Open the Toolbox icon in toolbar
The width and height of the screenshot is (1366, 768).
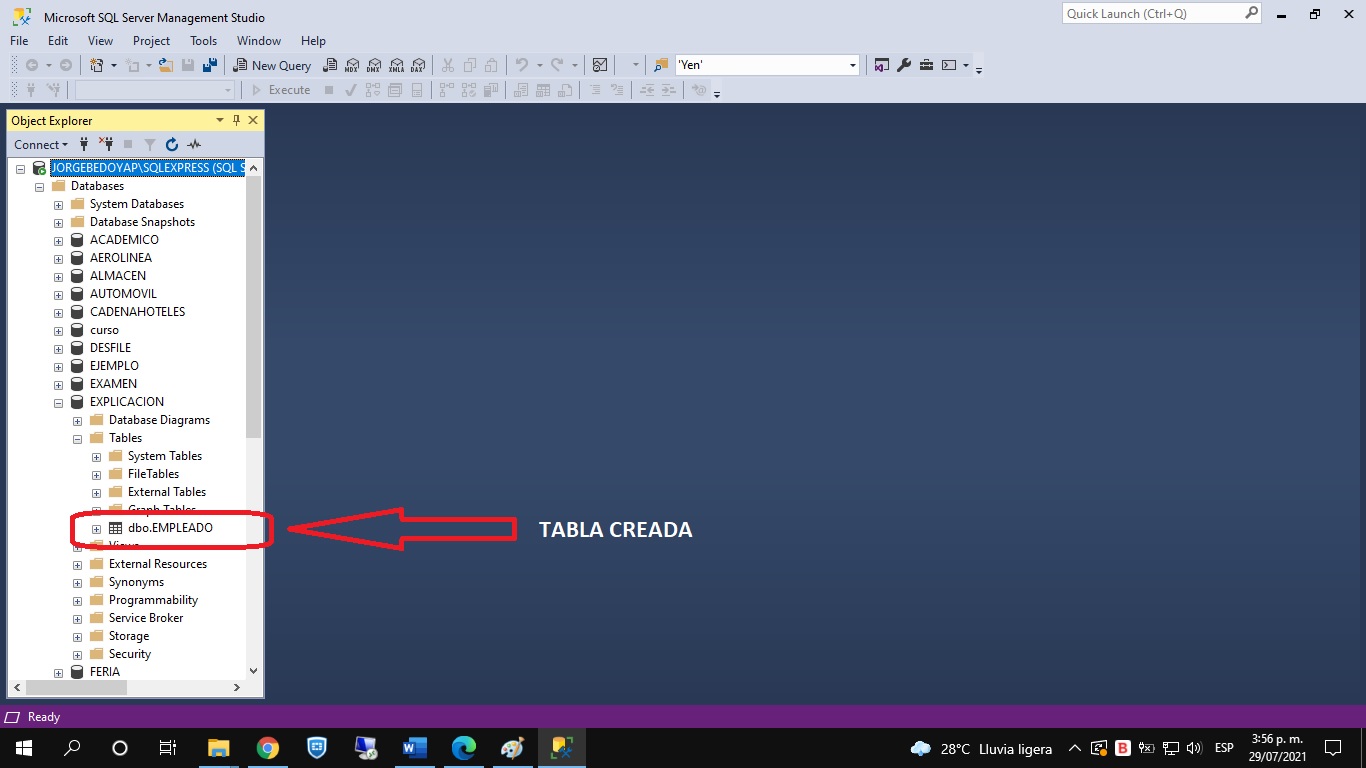coord(927,65)
